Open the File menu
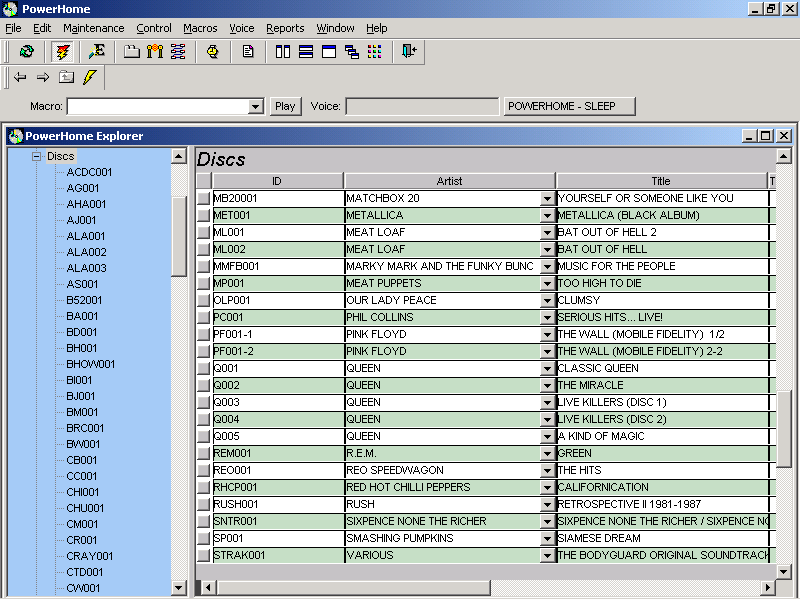 [x=13, y=28]
